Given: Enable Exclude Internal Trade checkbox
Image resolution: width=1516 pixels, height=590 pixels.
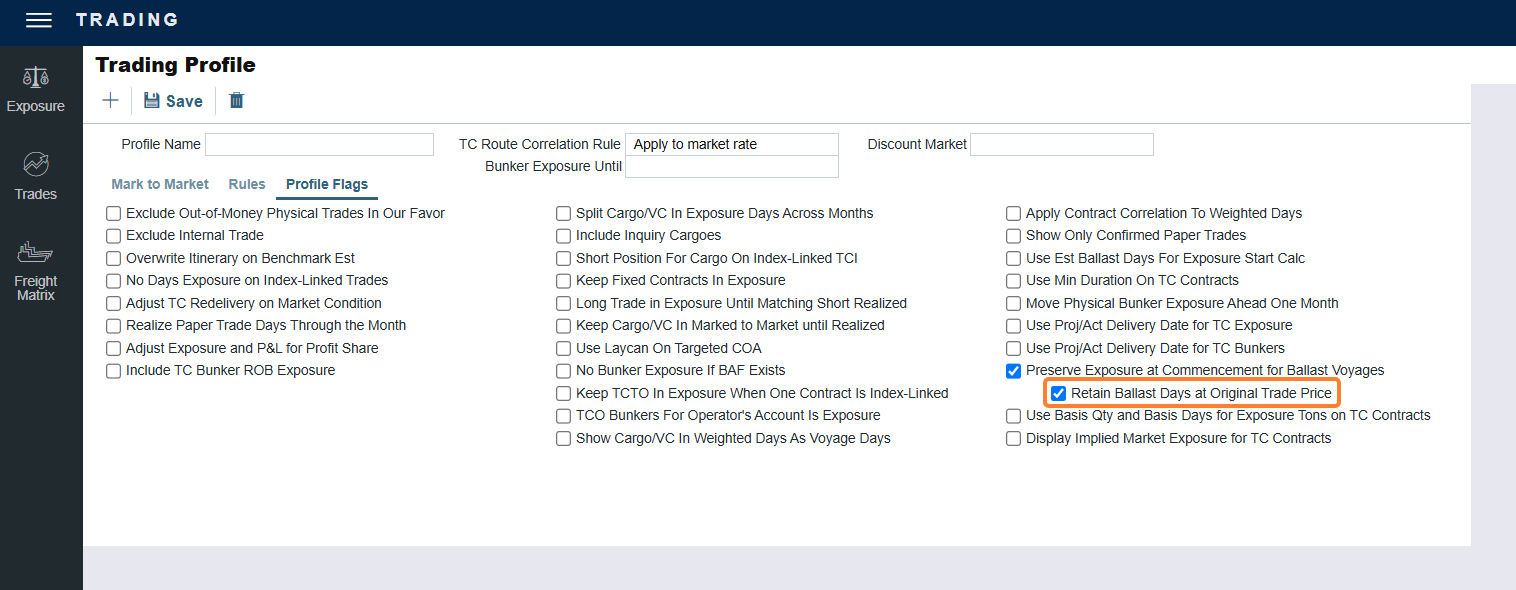Looking at the screenshot, I should 114,236.
